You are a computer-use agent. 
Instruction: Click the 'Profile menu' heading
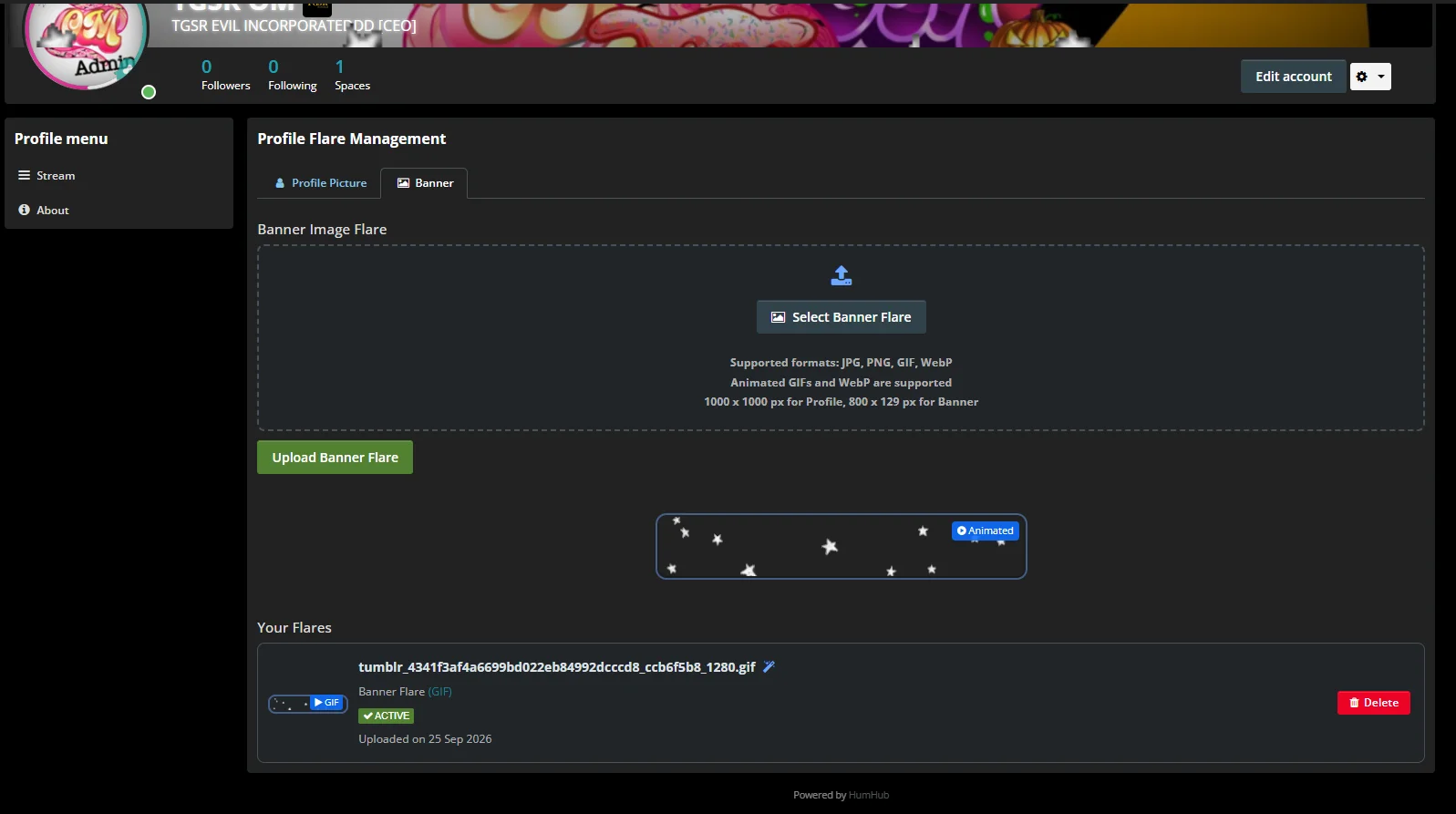(x=61, y=139)
